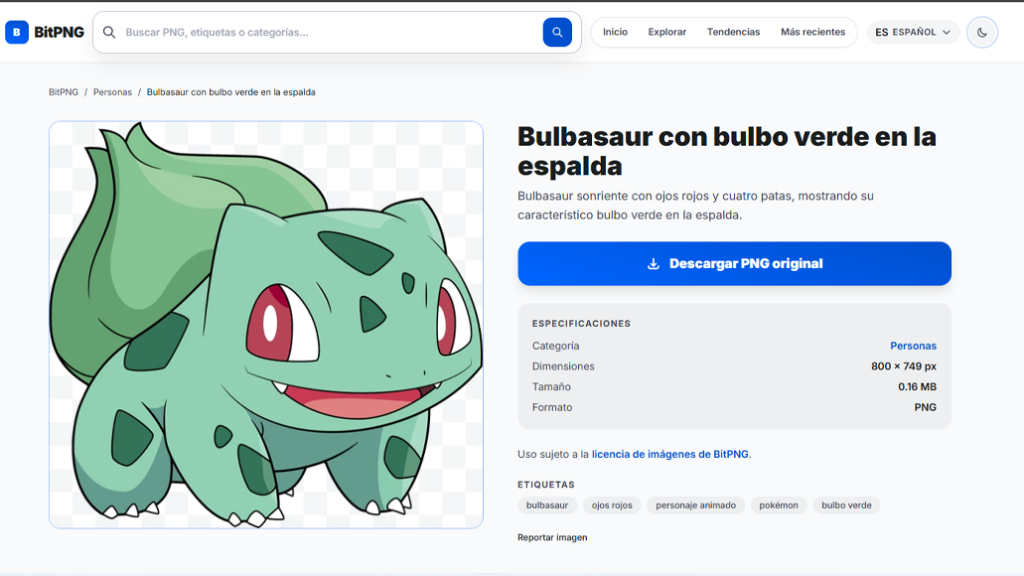Click the Categoría label
This screenshot has height=576, width=1024.
point(555,346)
